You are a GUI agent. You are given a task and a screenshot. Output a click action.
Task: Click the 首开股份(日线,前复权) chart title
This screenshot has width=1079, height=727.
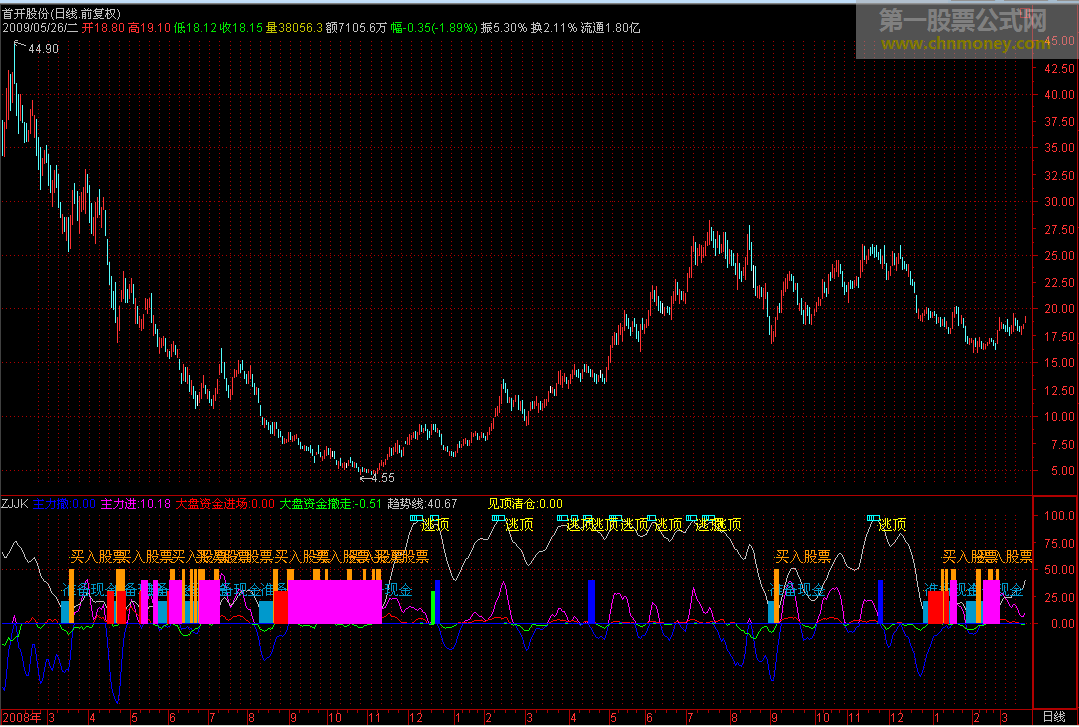coord(62,13)
